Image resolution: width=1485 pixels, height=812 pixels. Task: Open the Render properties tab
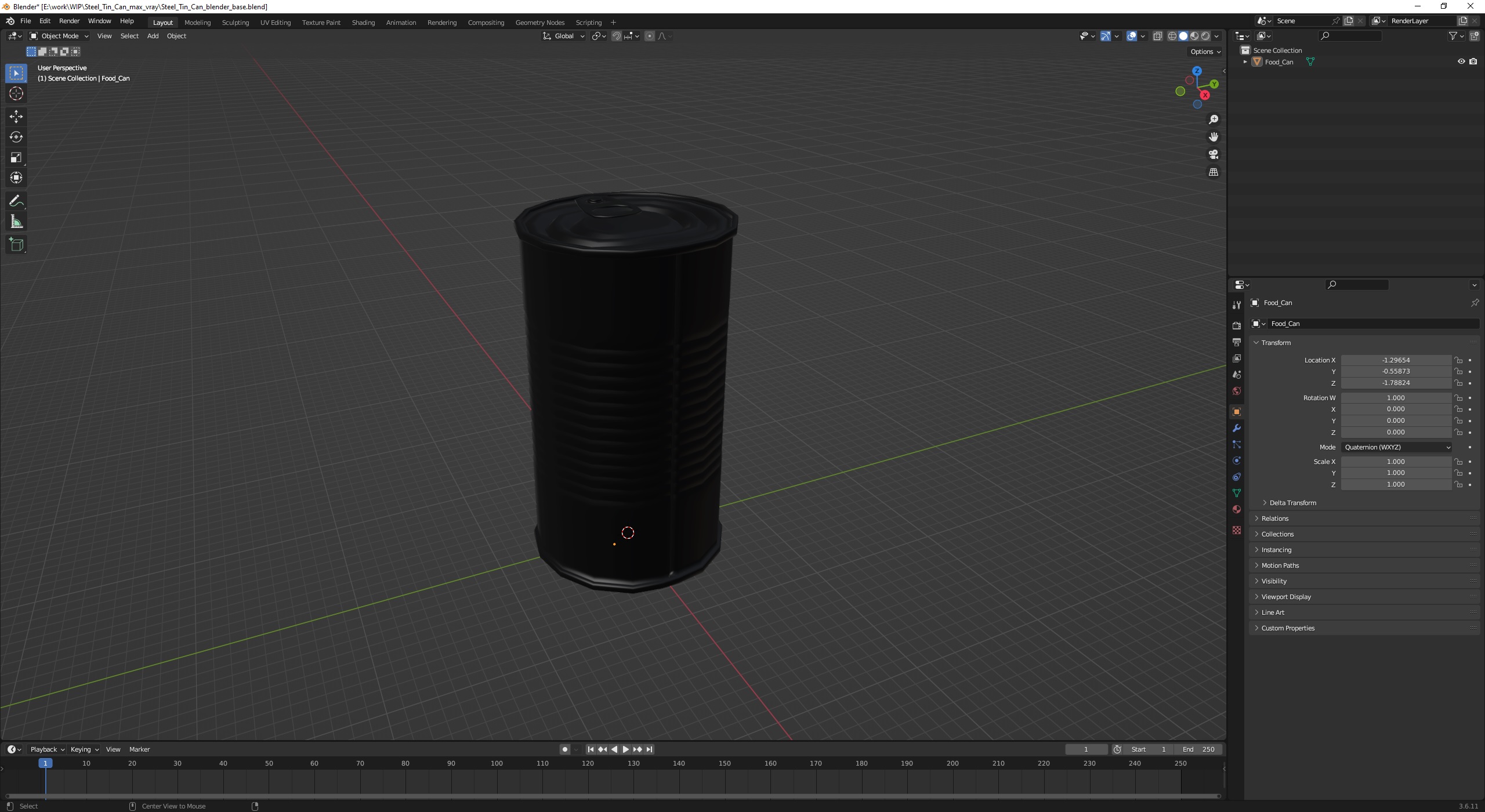[1237, 326]
